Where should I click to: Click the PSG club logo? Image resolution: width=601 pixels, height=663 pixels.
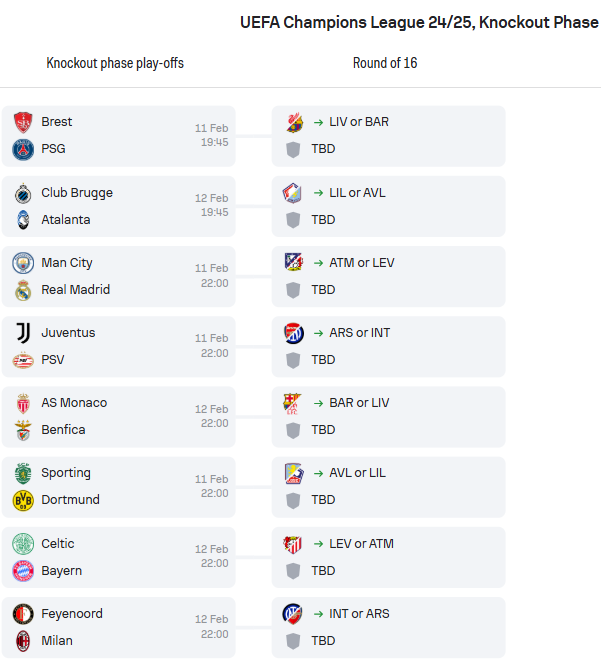coord(23,149)
